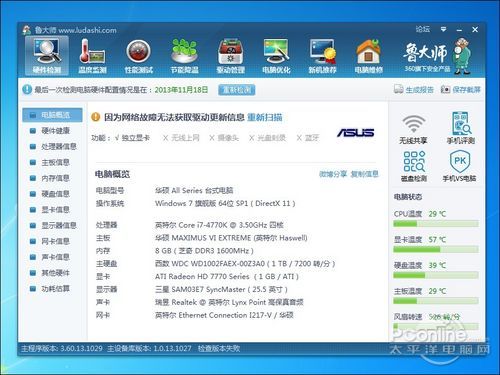Click the 微博分享 Weibo share link
500x375 pixels.
[x=333, y=174]
